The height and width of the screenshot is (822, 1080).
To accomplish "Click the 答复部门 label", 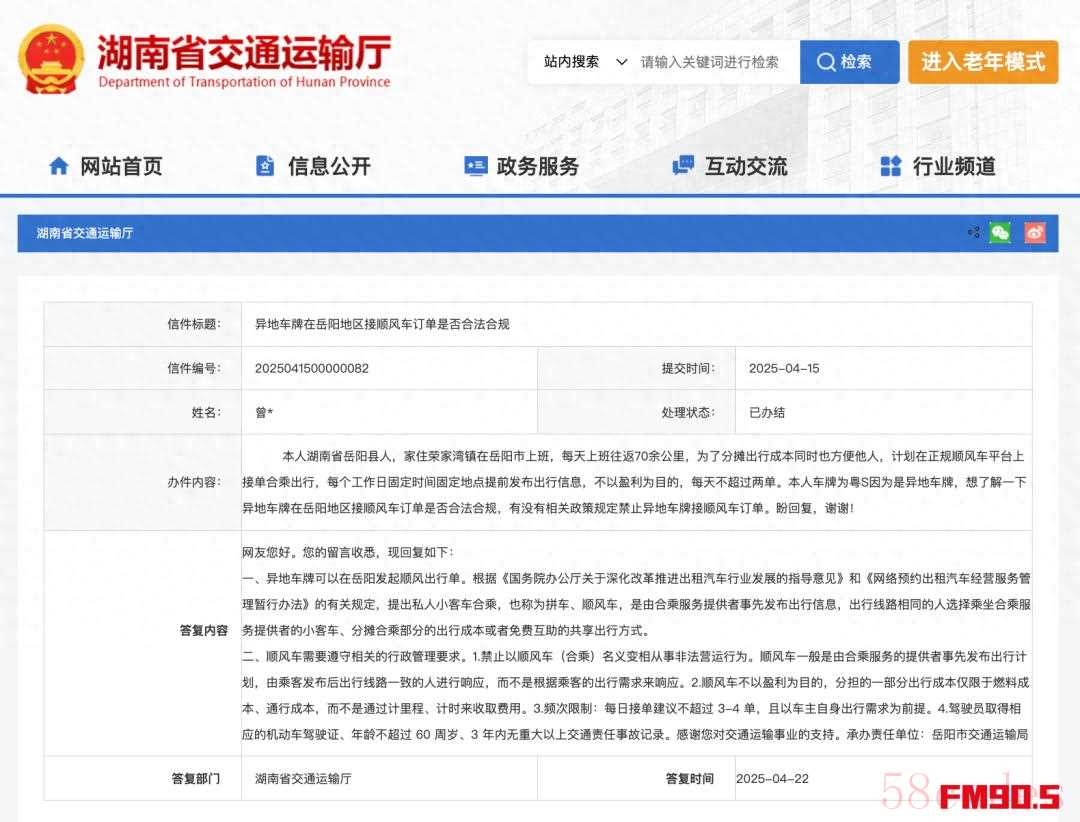I will pyautogui.click(x=196, y=779).
